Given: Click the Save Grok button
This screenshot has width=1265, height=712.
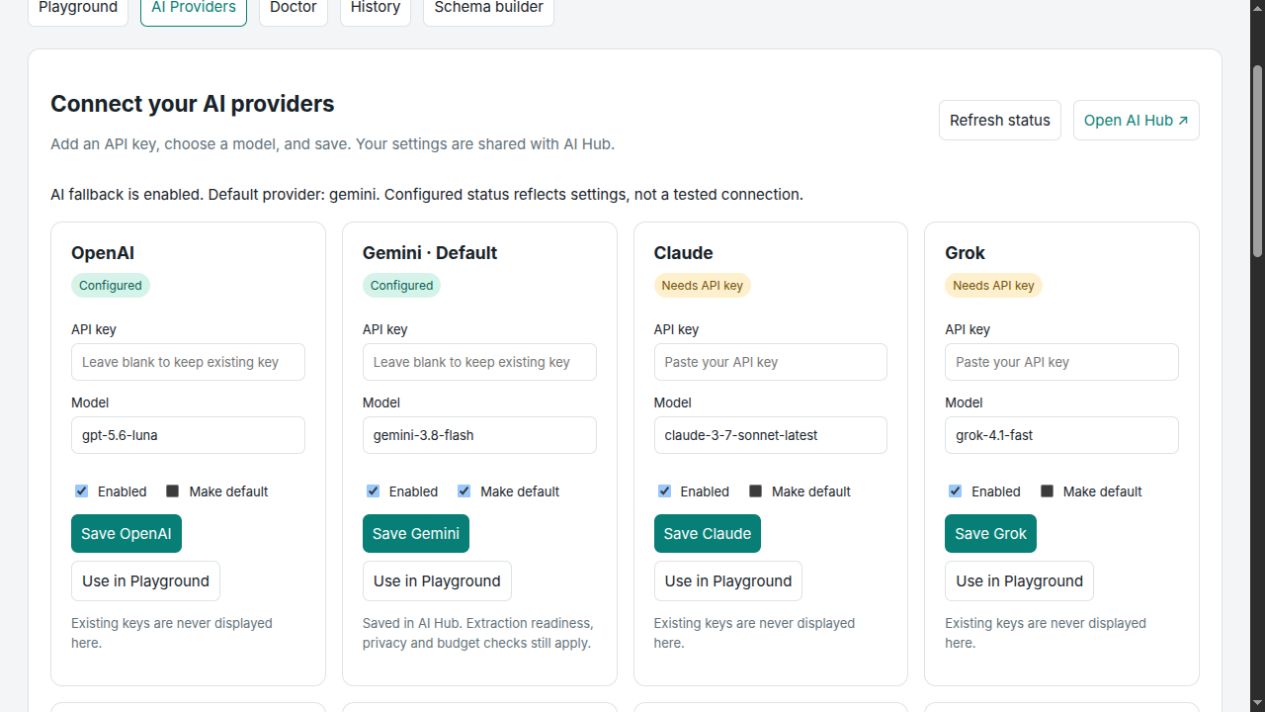Looking at the screenshot, I should pyautogui.click(x=991, y=533).
